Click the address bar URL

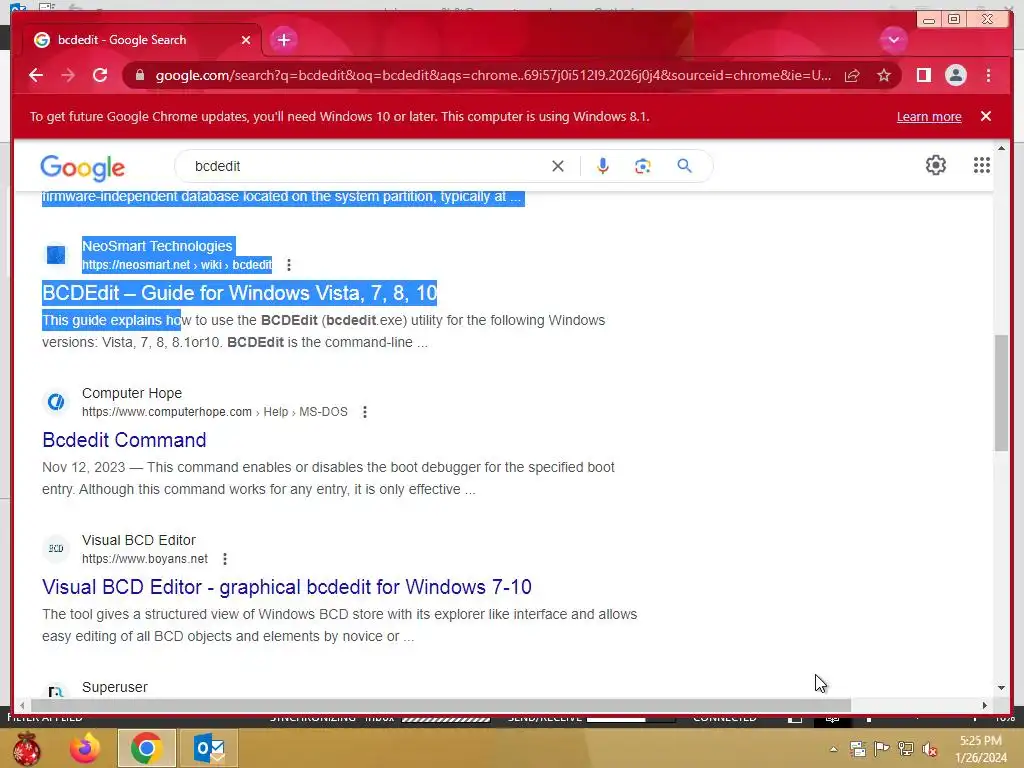point(493,76)
